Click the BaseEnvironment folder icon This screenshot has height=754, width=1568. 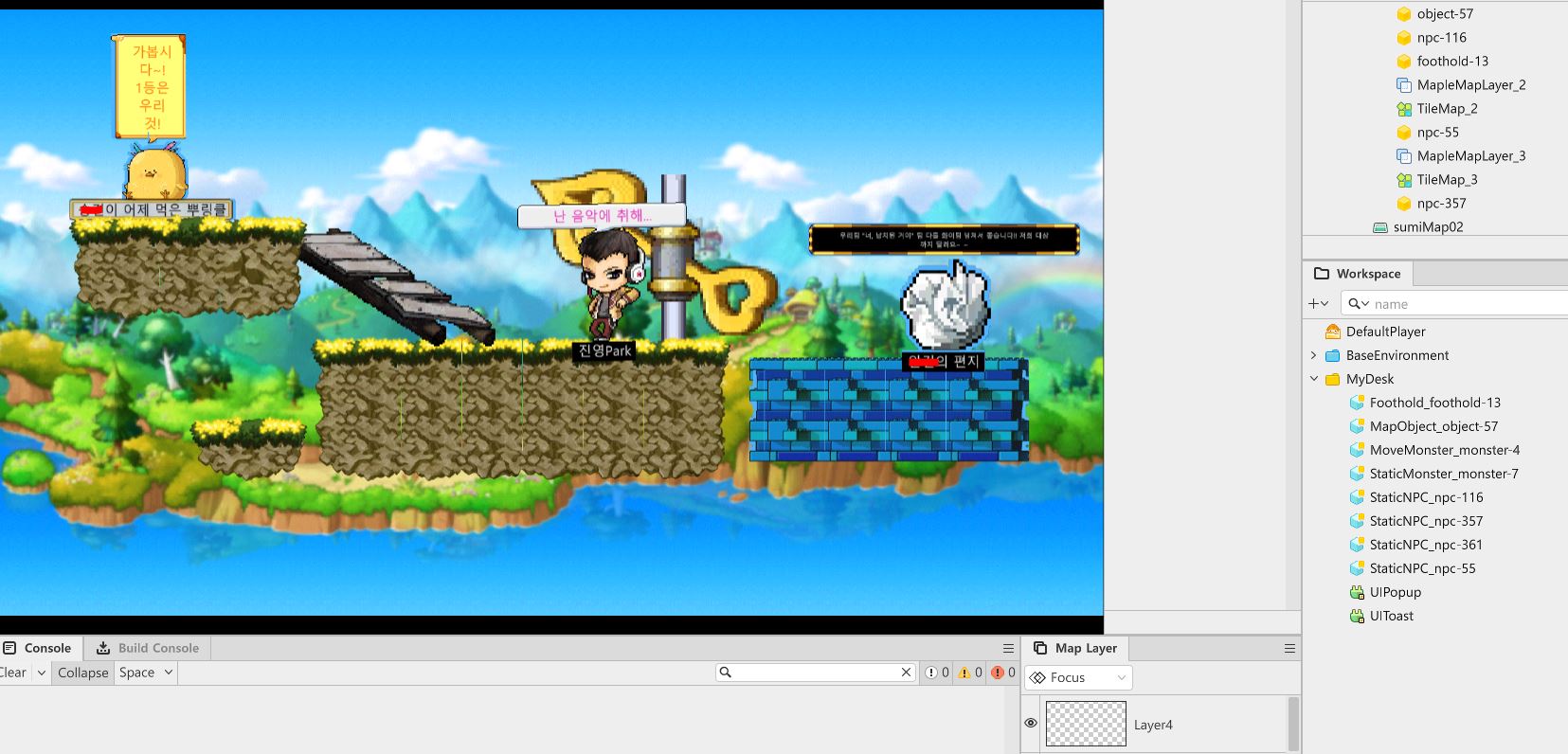pyautogui.click(x=1333, y=355)
